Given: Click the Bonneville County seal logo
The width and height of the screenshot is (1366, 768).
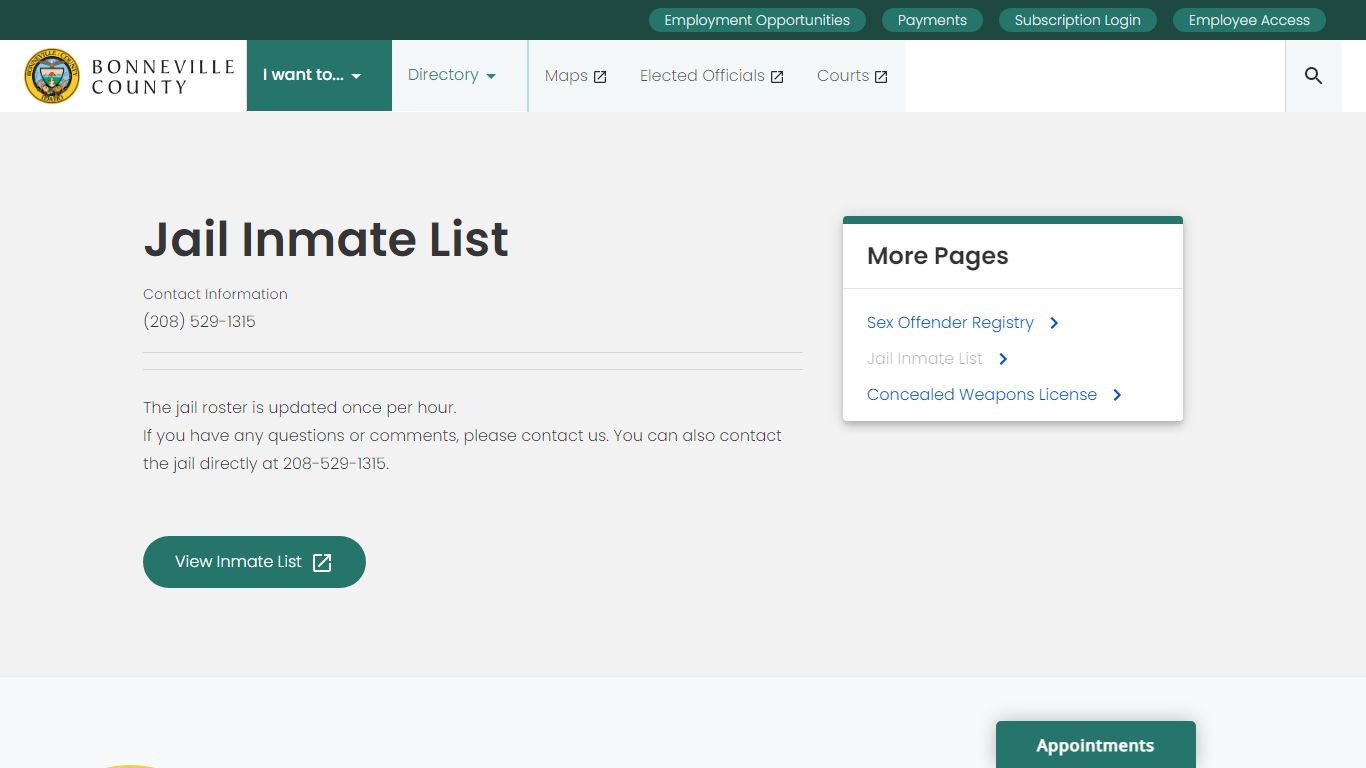Looking at the screenshot, I should pos(52,76).
